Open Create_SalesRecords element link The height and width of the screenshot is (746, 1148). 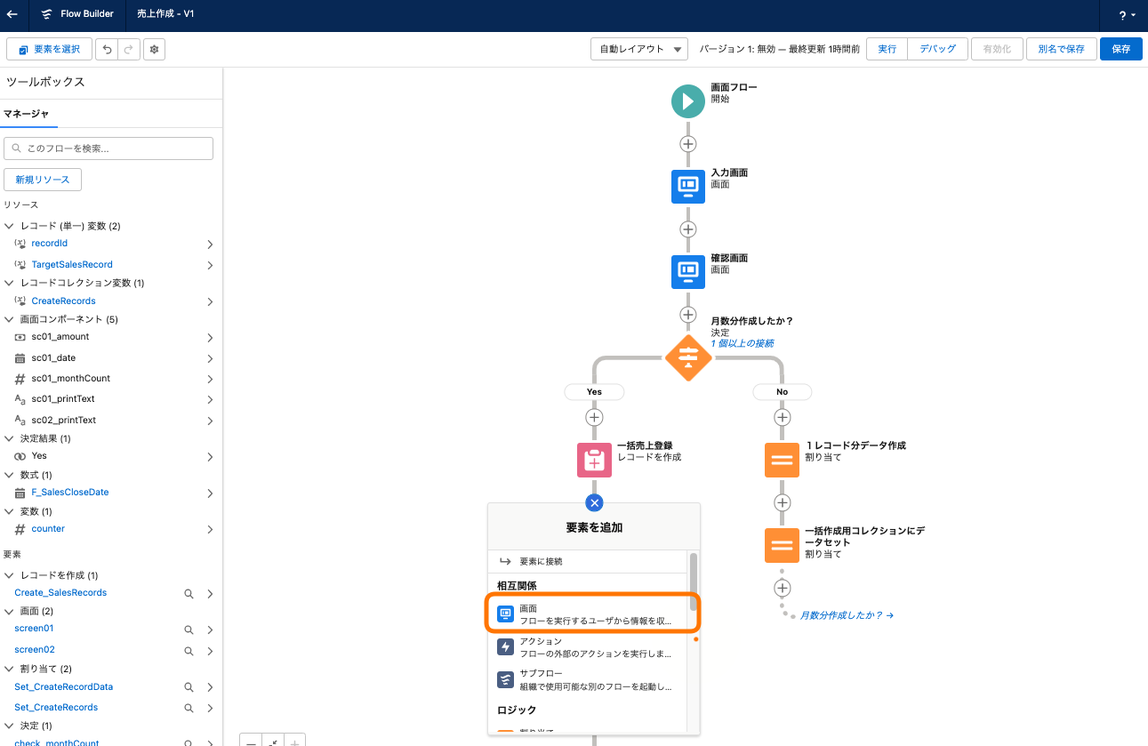click(x=61, y=593)
